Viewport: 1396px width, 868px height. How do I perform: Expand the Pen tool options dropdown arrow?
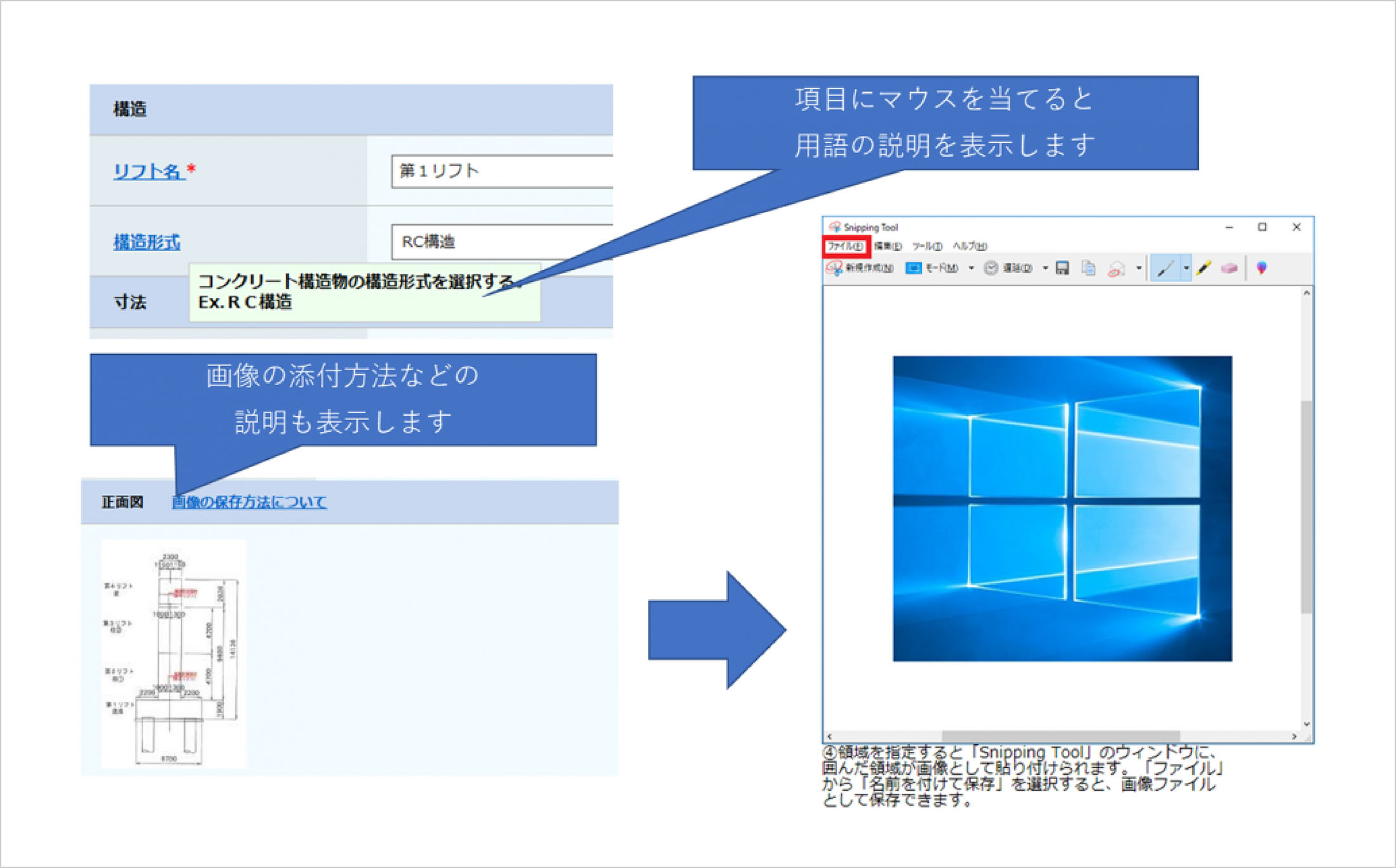pyautogui.click(x=1186, y=269)
